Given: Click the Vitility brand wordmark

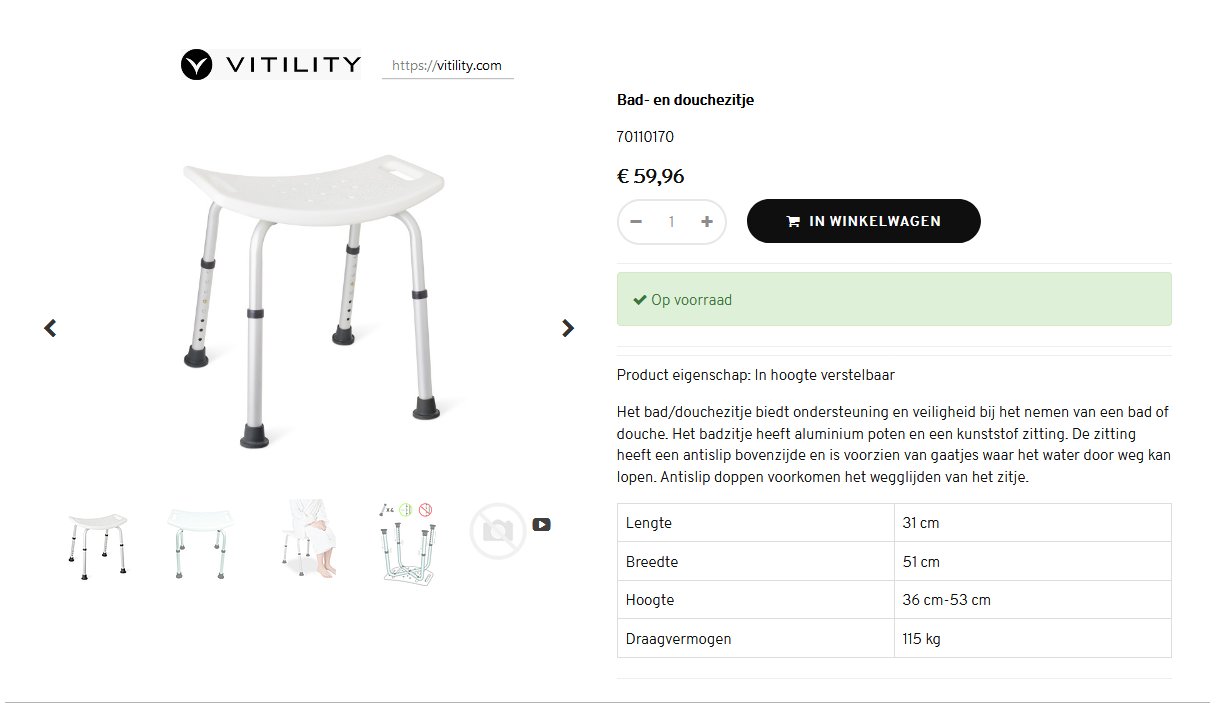Looking at the screenshot, I should (x=292, y=66).
